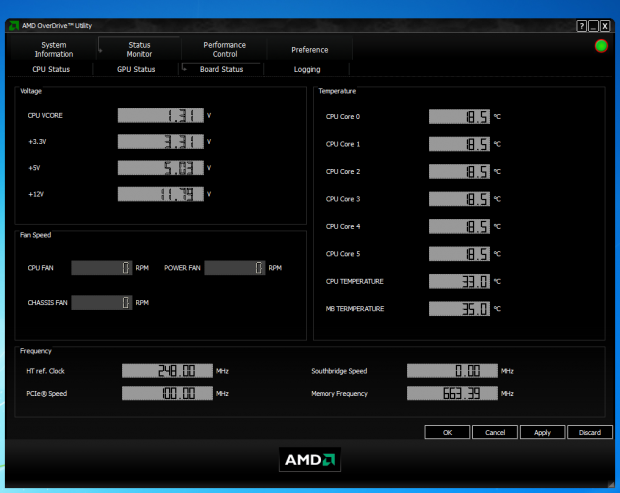Click the "POWER FAN" label
The image size is (620, 493).
pyautogui.click(x=182, y=268)
